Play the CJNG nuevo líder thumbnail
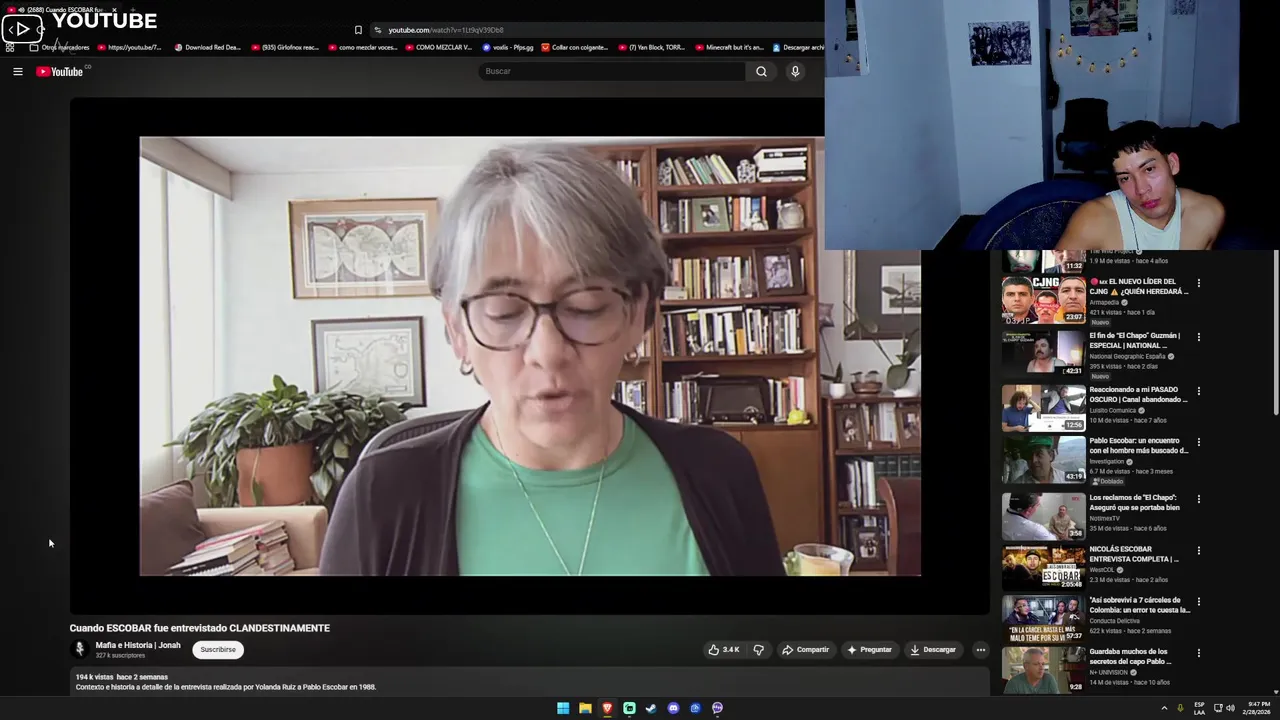 pos(1044,299)
